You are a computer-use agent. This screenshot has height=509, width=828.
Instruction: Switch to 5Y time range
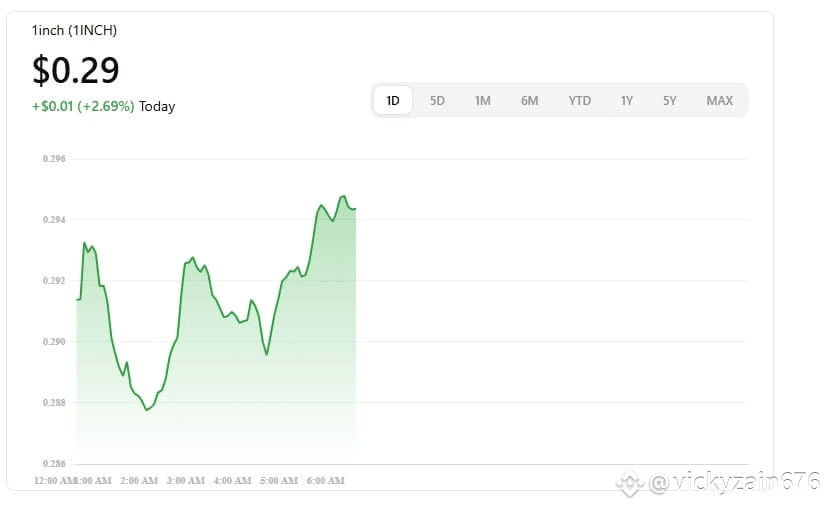click(670, 100)
